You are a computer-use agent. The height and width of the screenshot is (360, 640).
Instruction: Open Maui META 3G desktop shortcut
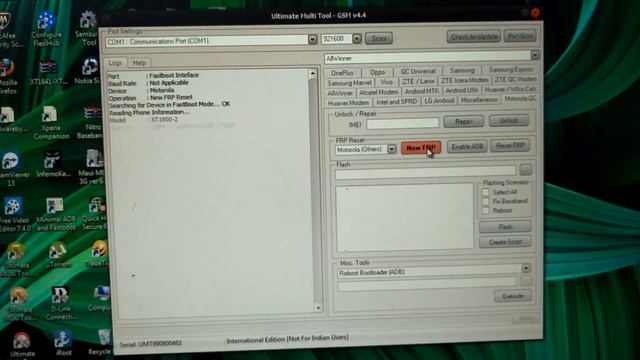pyautogui.click(x=91, y=167)
